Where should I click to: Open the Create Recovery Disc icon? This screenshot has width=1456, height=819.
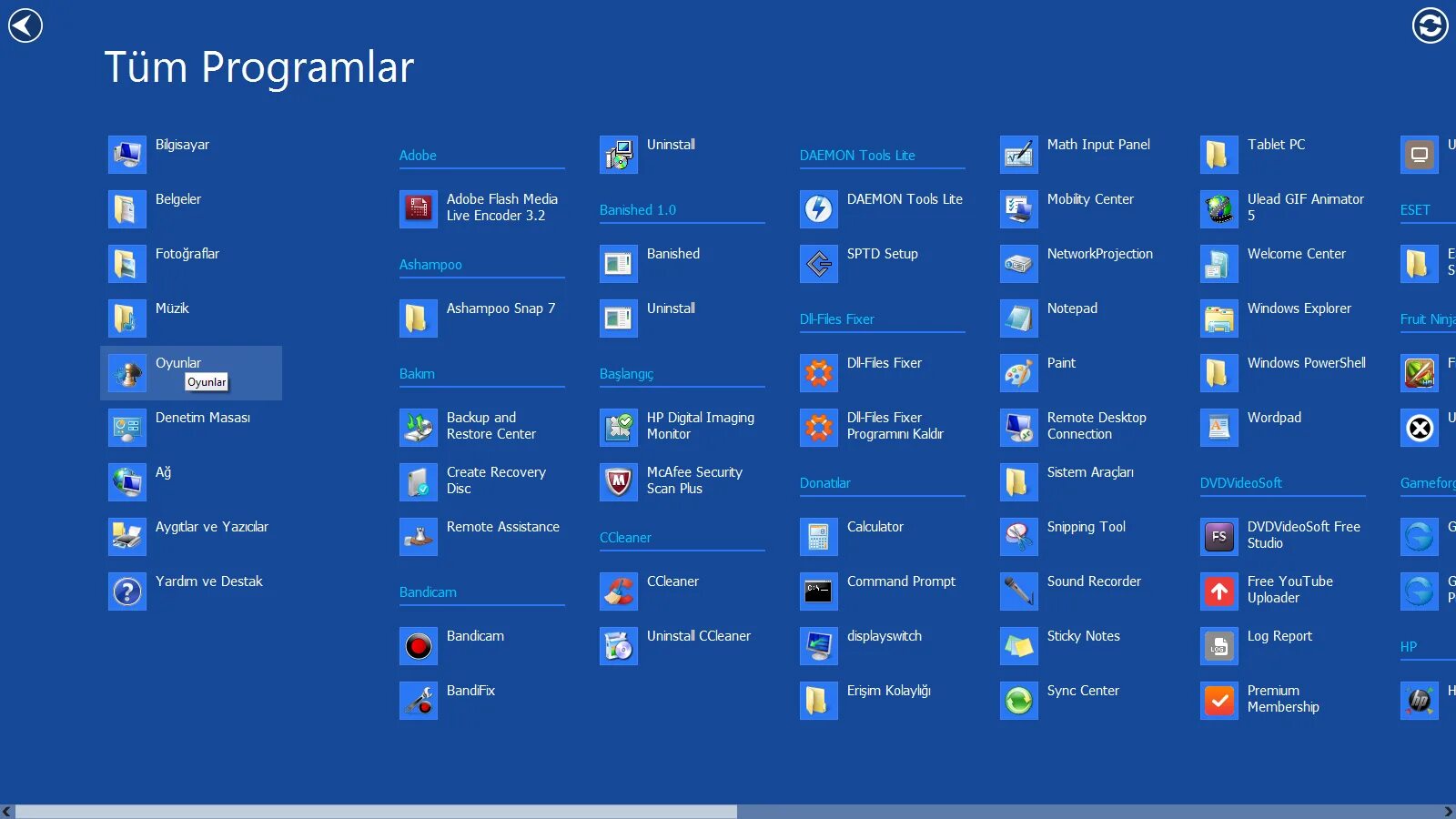419,482
